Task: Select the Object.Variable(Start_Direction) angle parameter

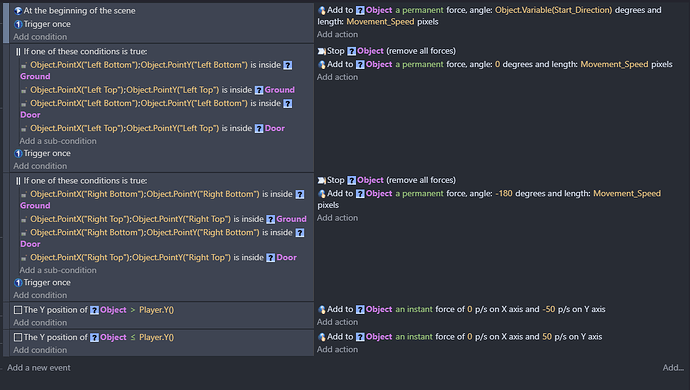Action: point(553,10)
